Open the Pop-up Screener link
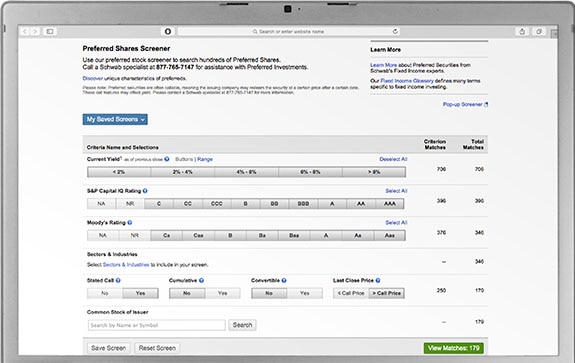 (x=463, y=104)
